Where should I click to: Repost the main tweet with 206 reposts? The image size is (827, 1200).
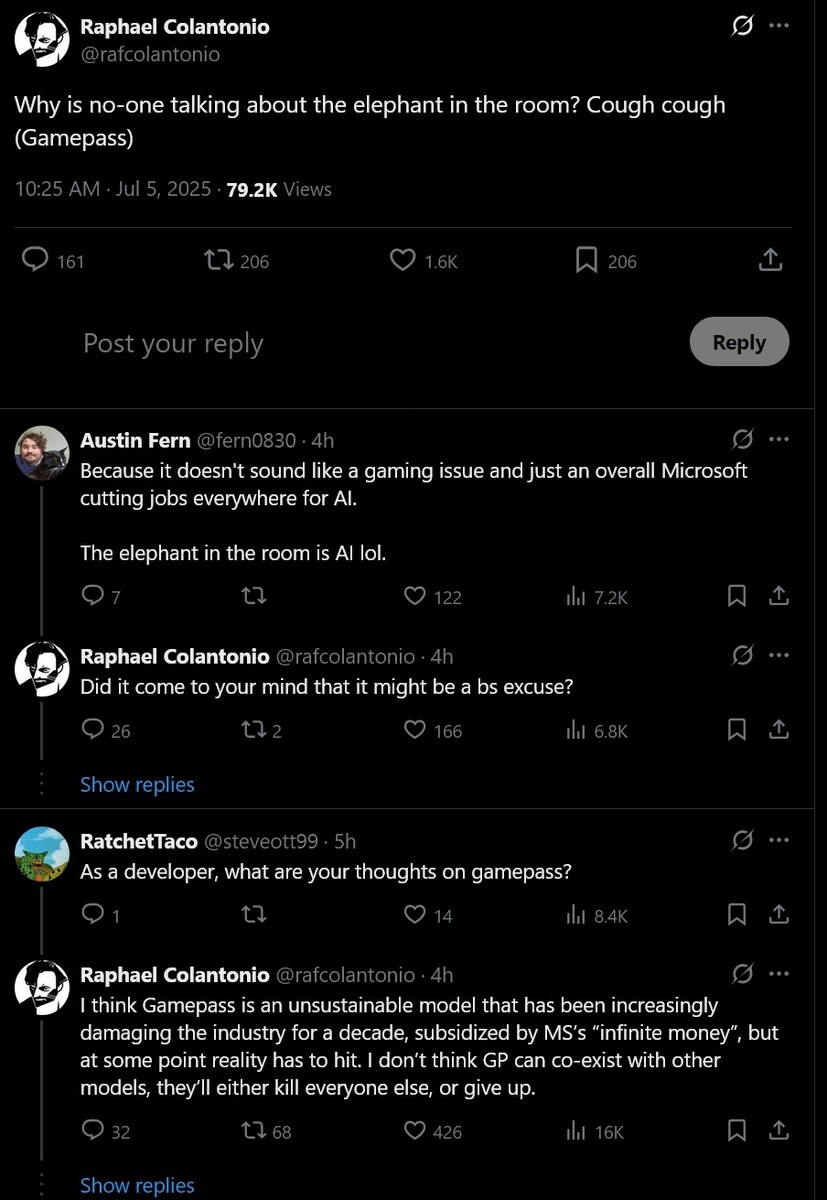click(x=218, y=261)
